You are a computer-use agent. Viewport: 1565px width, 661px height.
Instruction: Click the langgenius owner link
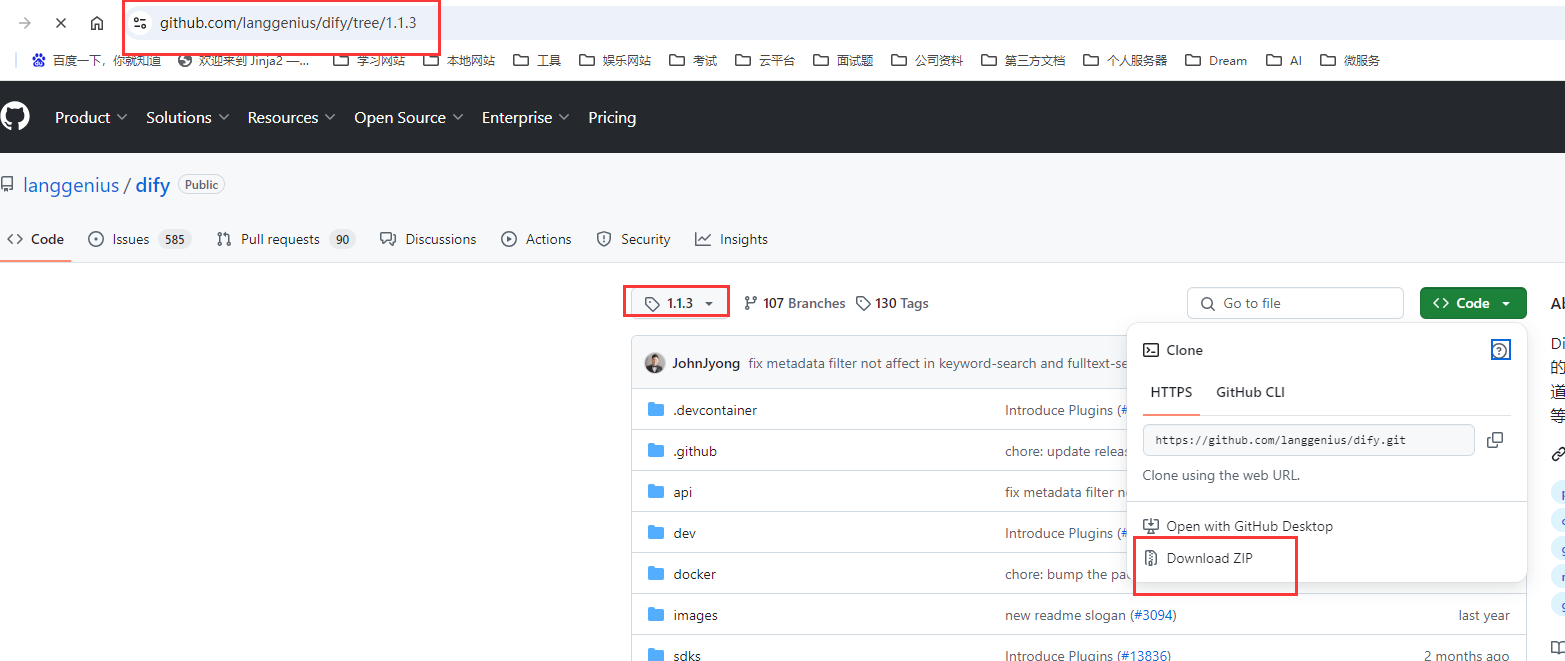71,185
